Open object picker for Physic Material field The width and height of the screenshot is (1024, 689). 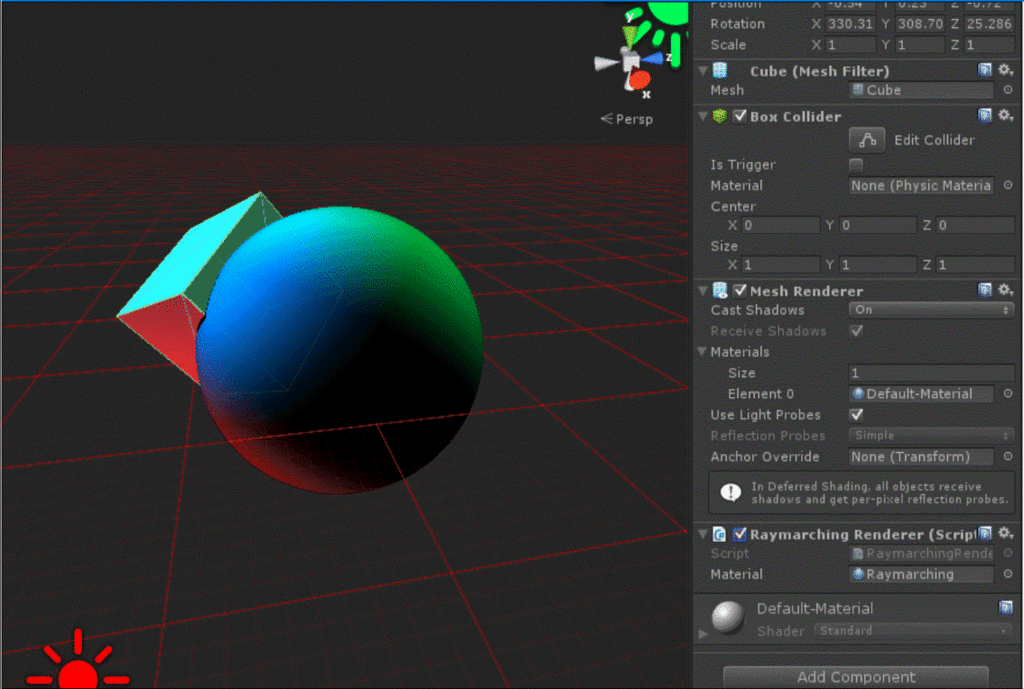tap(1008, 185)
